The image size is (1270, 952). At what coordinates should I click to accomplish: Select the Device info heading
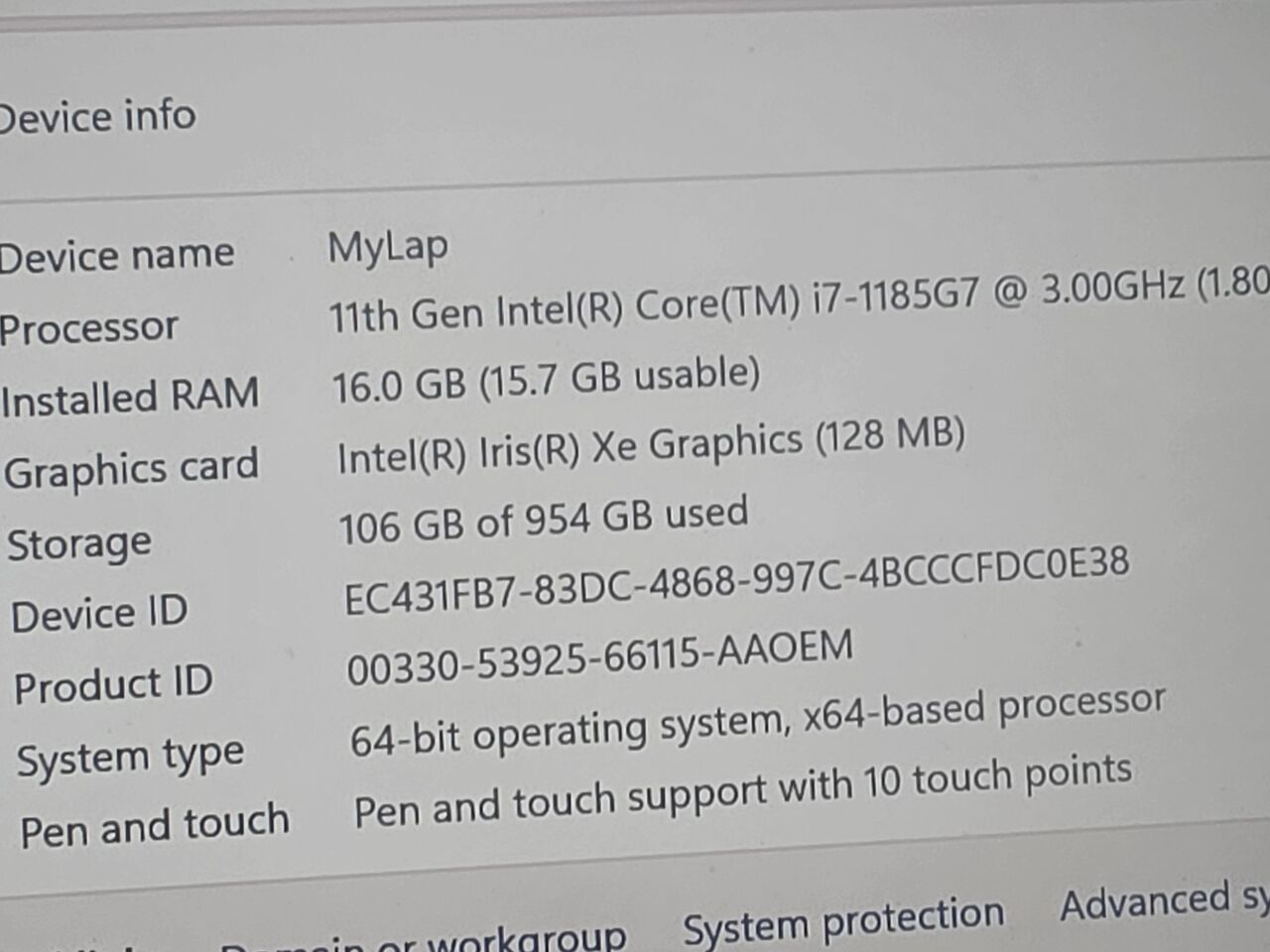pyautogui.click(x=97, y=117)
